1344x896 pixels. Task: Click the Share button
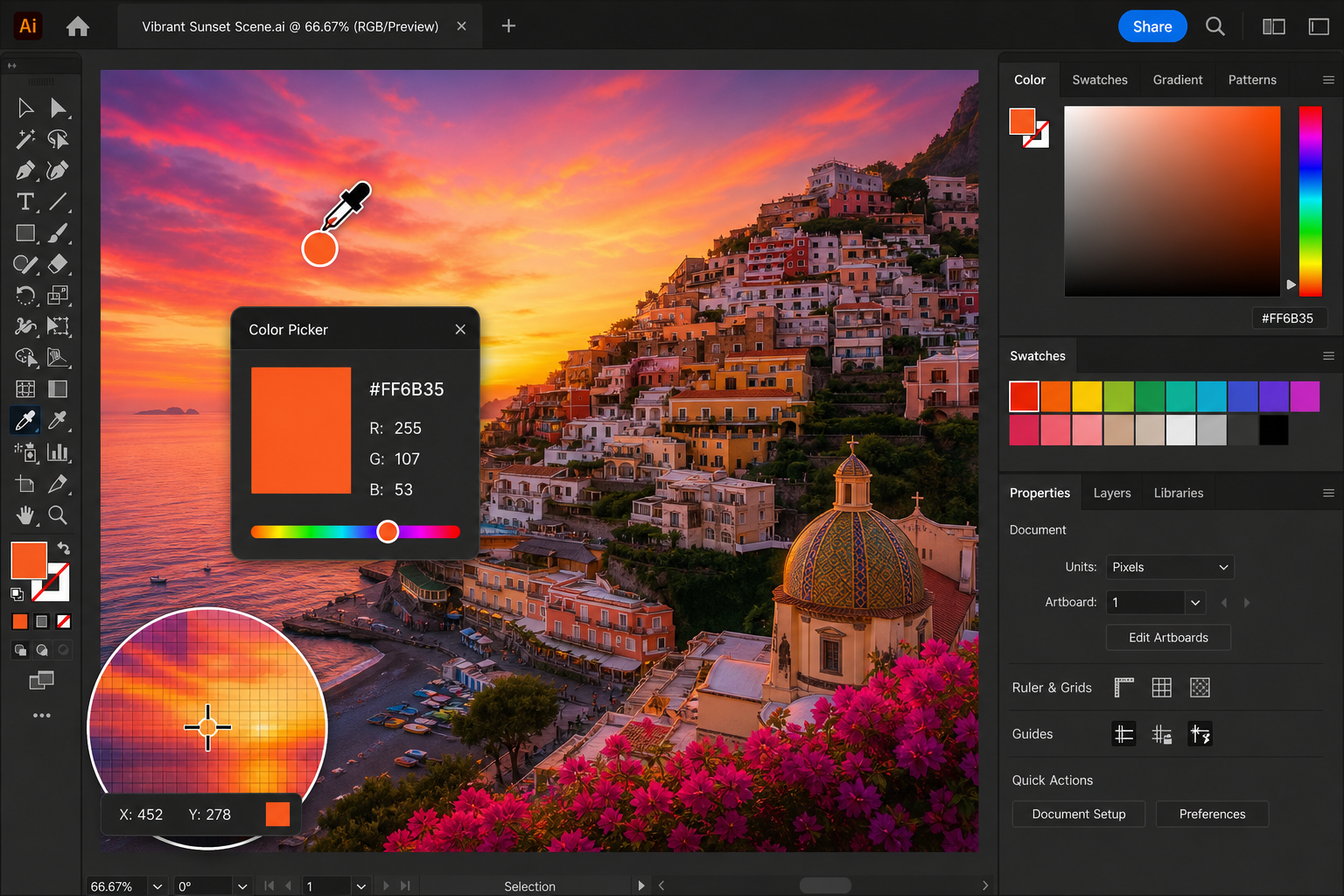click(1152, 26)
